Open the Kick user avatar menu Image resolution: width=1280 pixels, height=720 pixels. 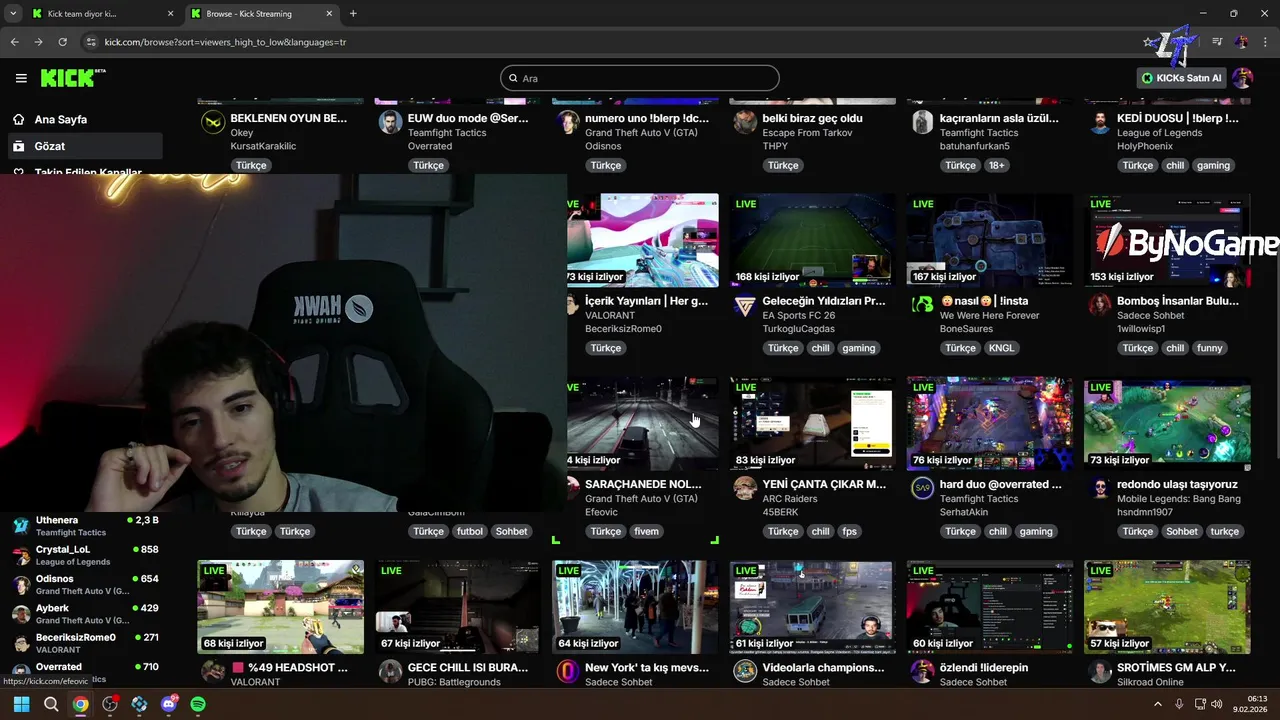pos(1242,78)
